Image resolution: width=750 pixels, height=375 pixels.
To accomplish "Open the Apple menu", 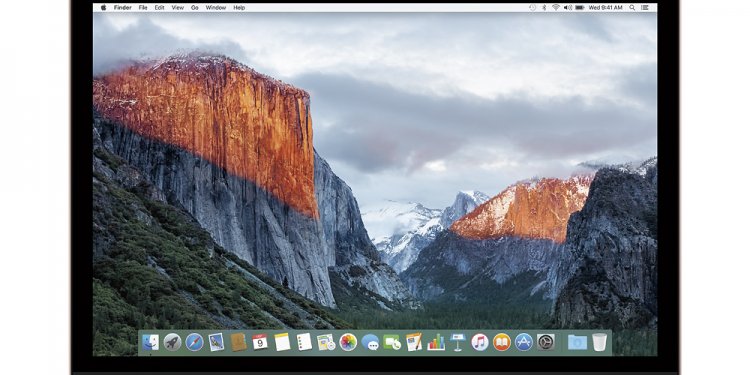I will [x=103, y=8].
